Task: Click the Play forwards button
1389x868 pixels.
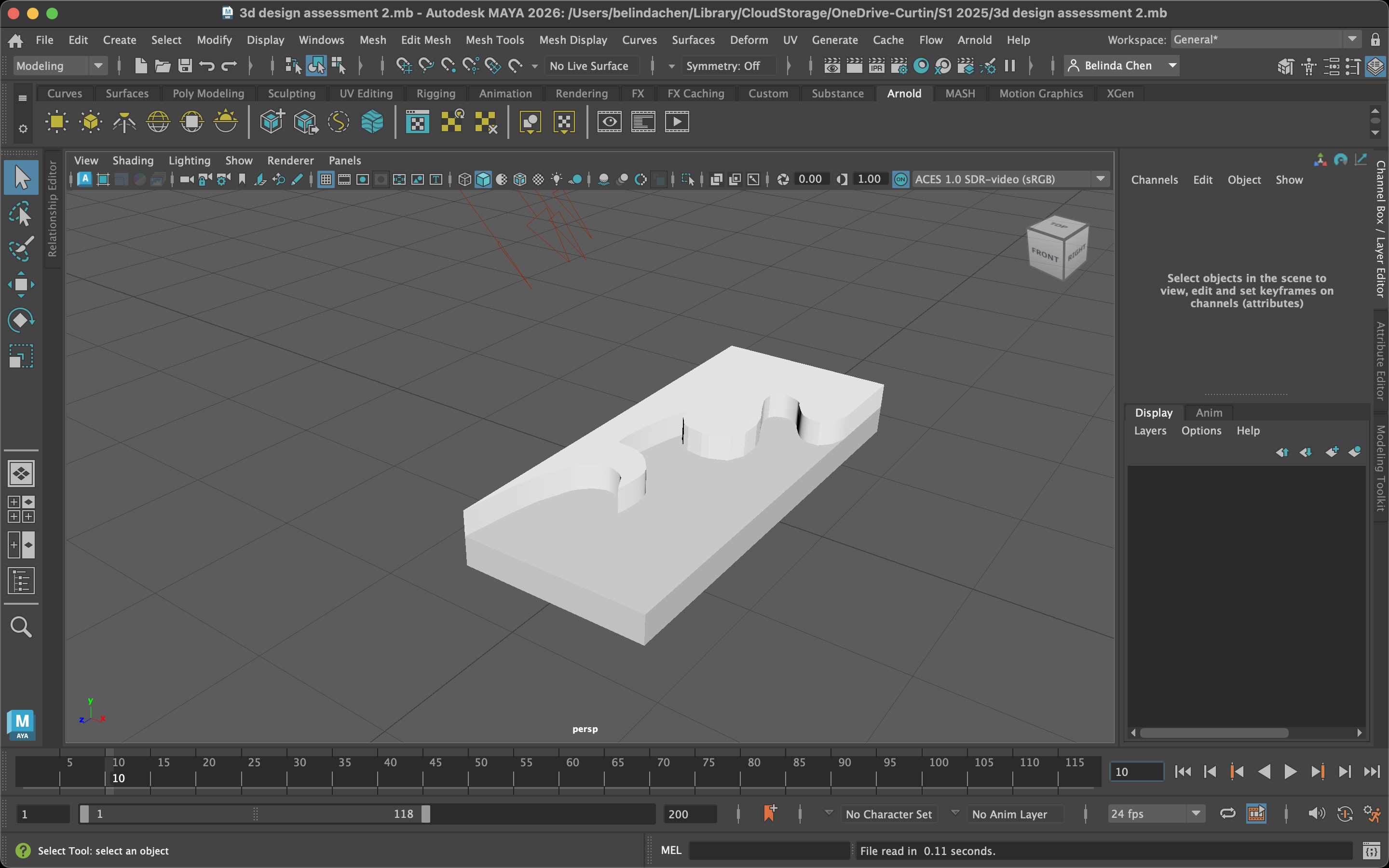Action: pos(1290,772)
